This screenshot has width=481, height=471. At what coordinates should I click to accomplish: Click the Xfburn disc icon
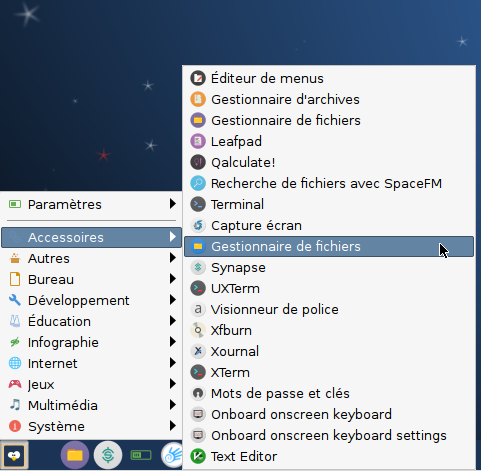198,330
